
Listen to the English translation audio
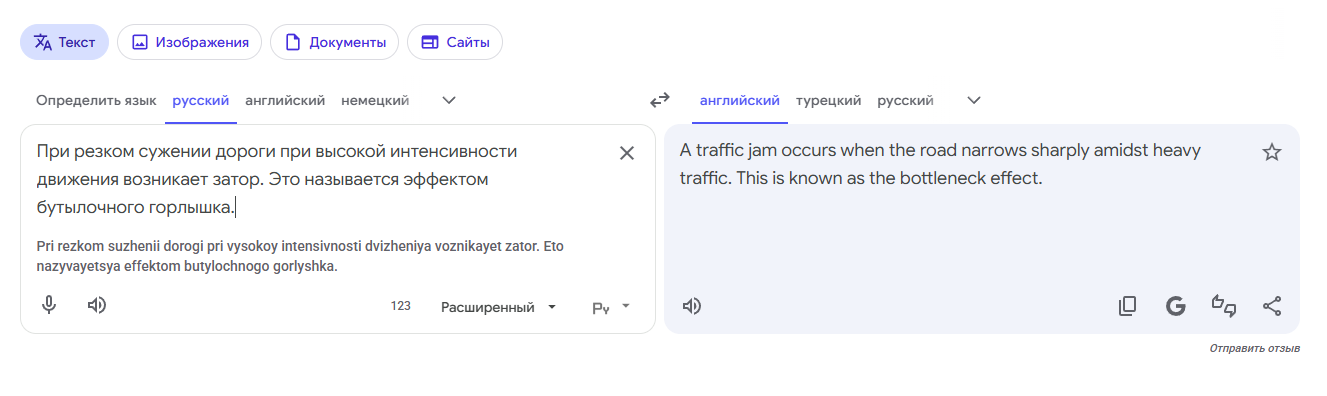coord(692,306)
